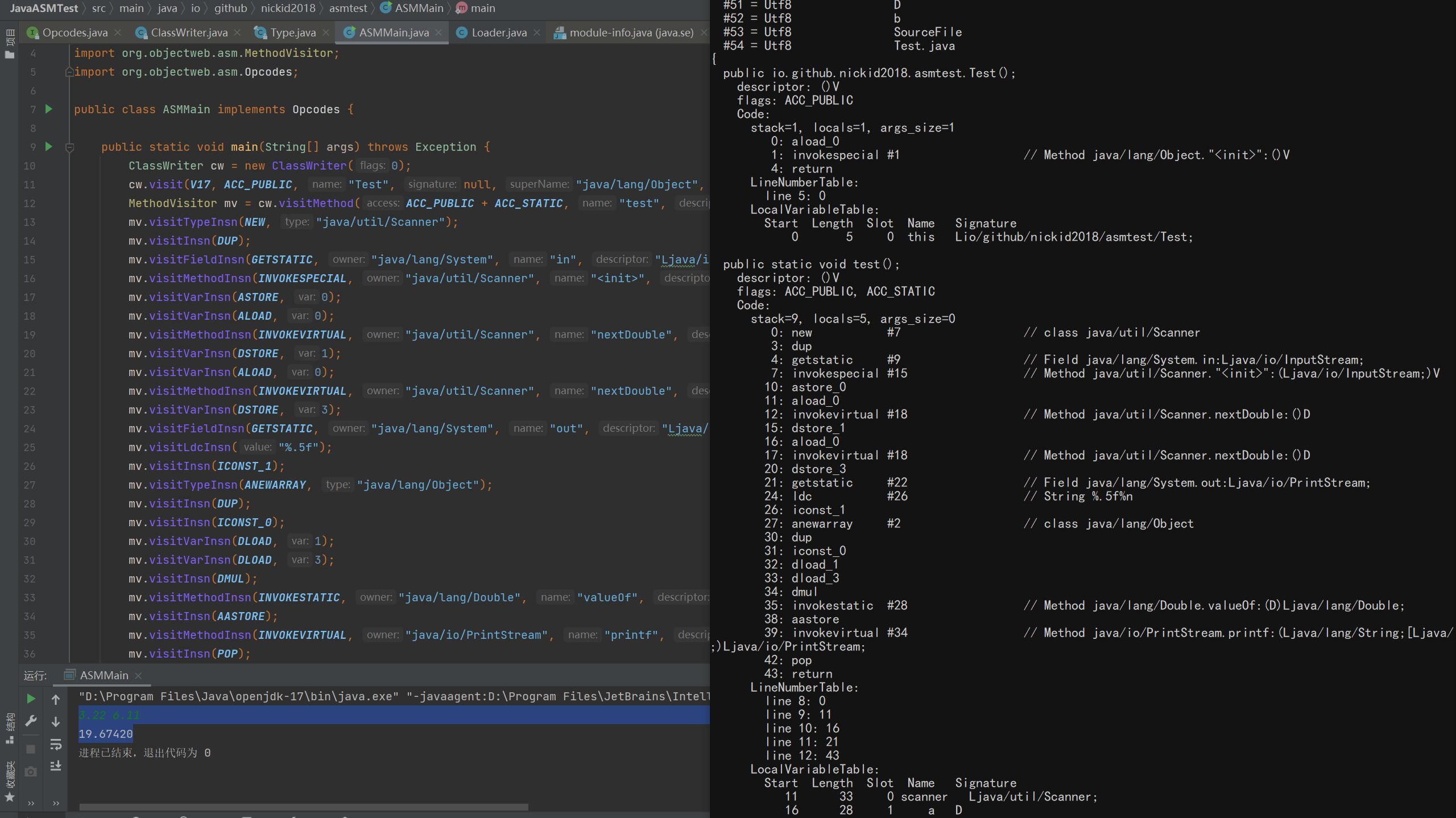Viewport: 1456px width, 818px height.
Task: Expand more console actions chevron under scroll-to-end icon
Action: pos(56,803)
